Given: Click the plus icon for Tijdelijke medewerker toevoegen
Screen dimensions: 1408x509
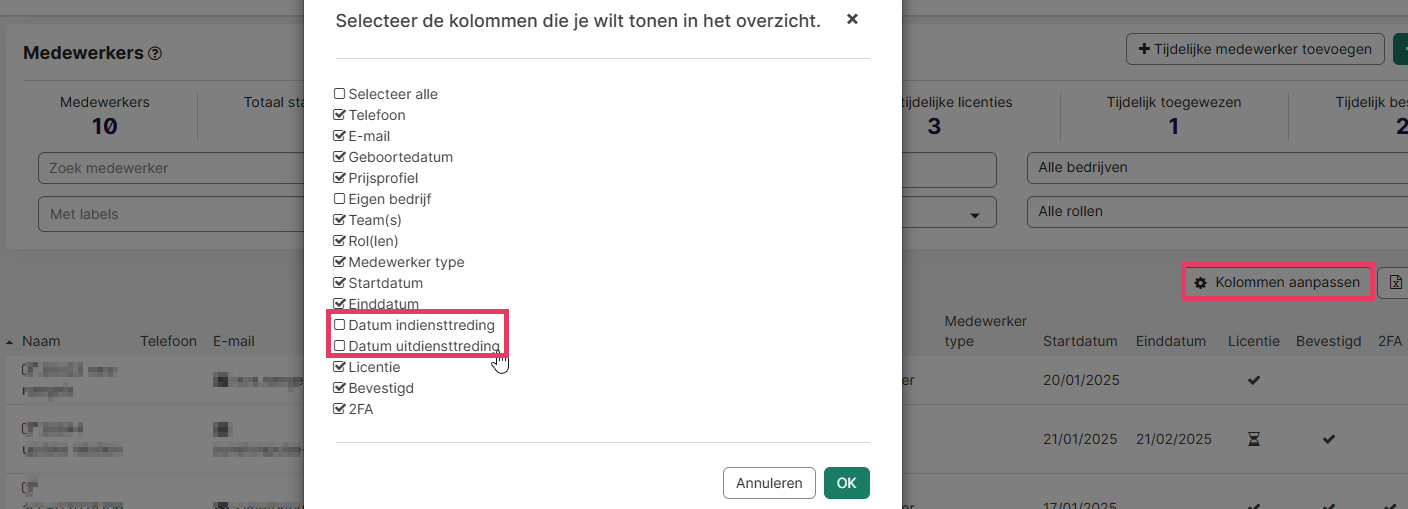Looking at the screenshot, I should click(1144, 49).
